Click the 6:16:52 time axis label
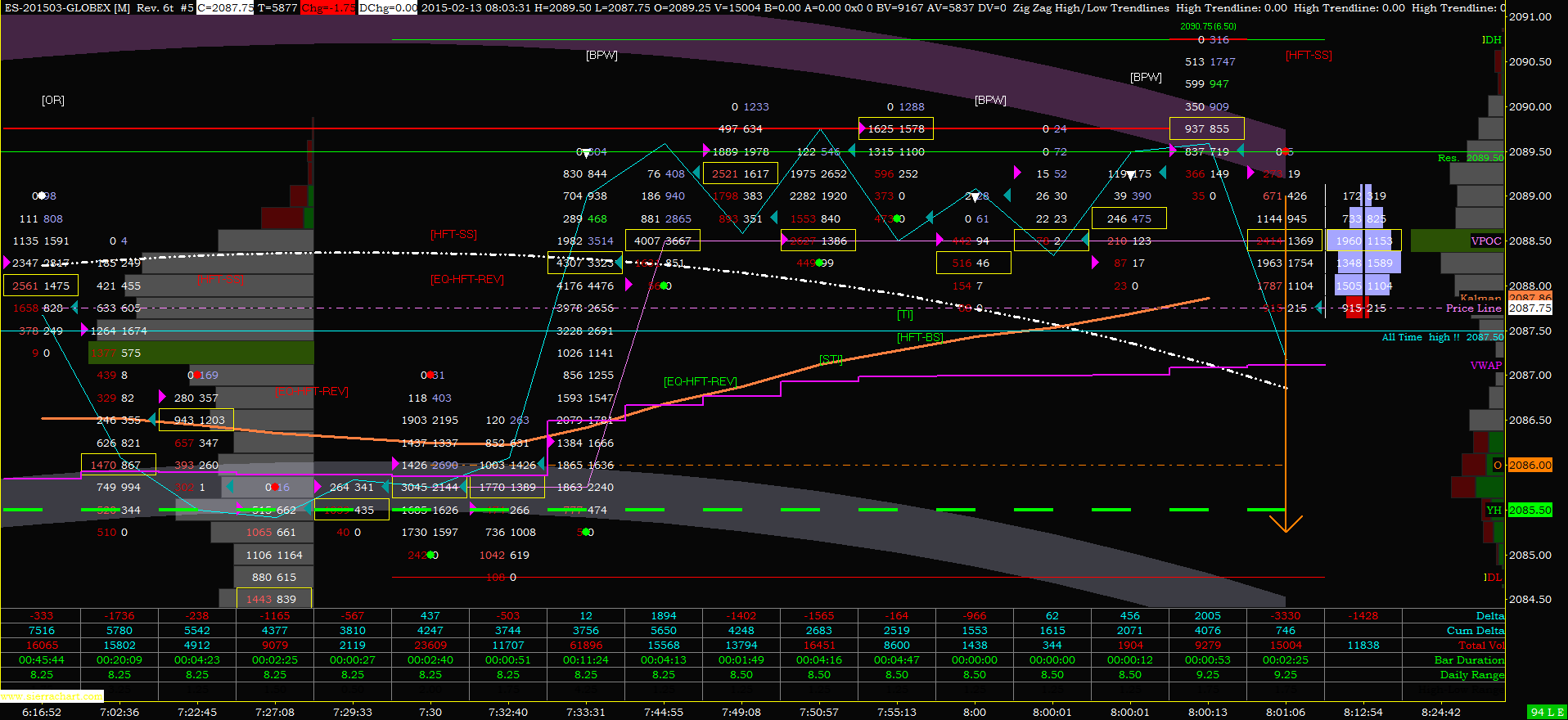This screenshot has height=720, width=1568. (x=42, y=712)
